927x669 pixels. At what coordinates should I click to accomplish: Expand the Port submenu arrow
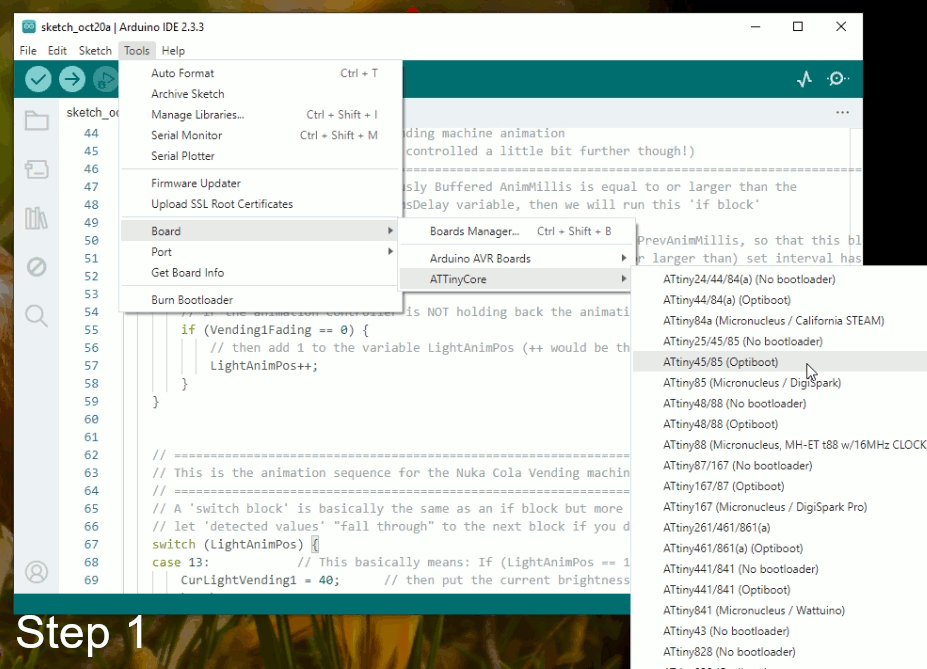pyautogui.click(x=390, y=252)
